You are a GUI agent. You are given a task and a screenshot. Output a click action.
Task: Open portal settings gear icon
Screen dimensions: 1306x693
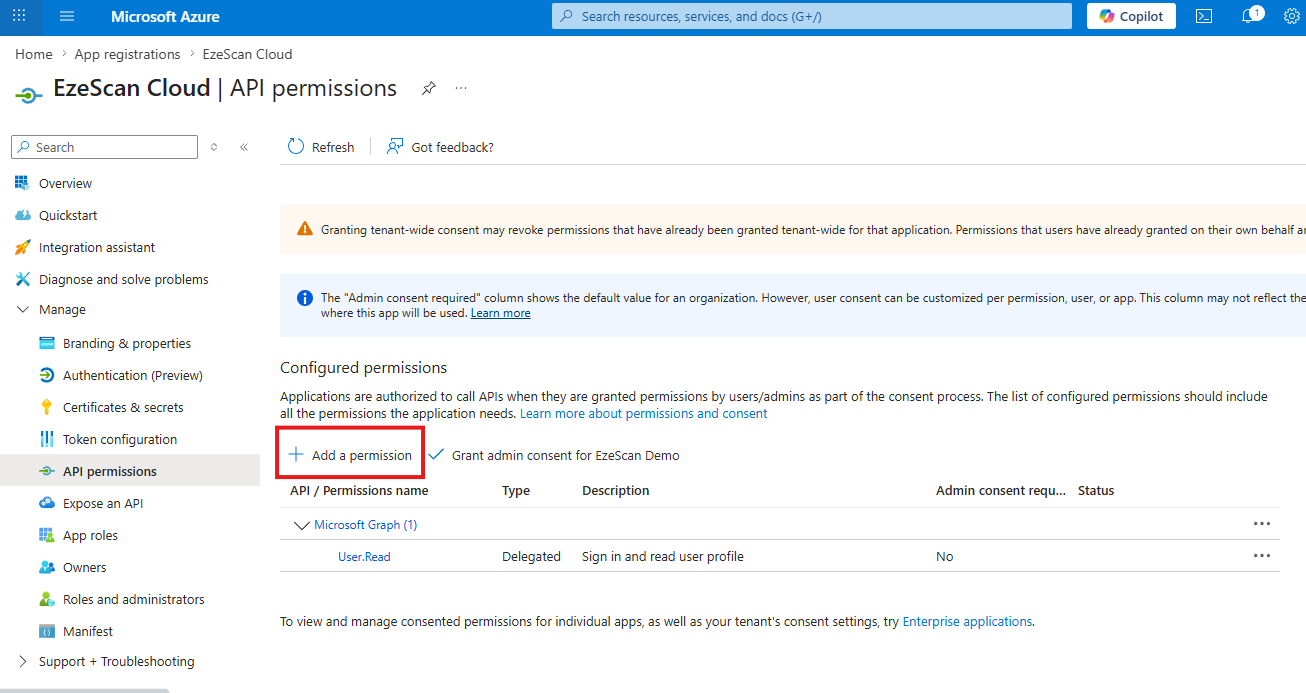click(x=1291, y=16)
